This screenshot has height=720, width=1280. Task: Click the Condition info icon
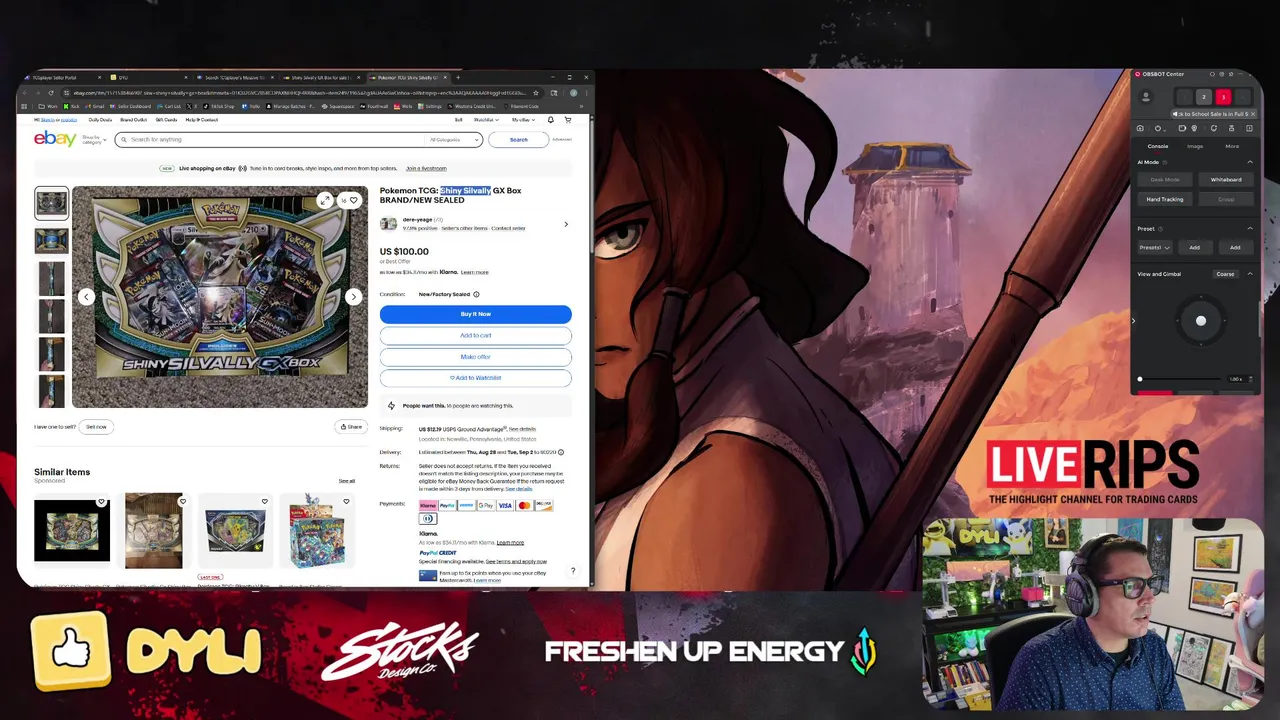coord(476,294)
